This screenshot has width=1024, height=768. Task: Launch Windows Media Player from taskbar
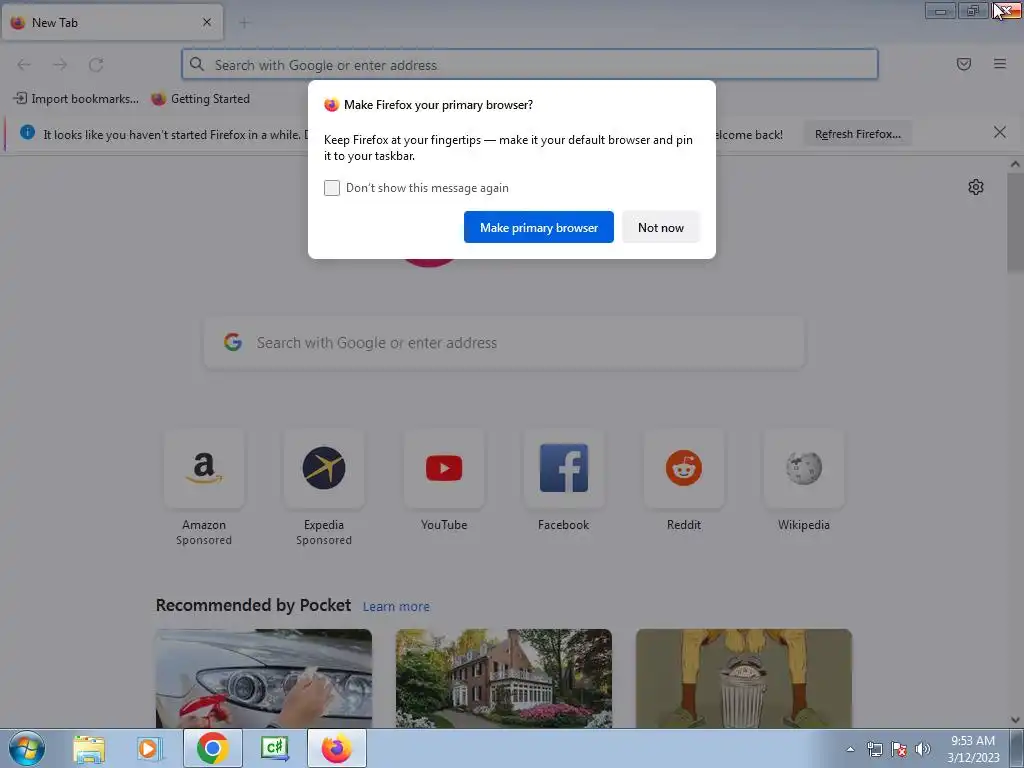pyautogui.click(x=148, y=749)
